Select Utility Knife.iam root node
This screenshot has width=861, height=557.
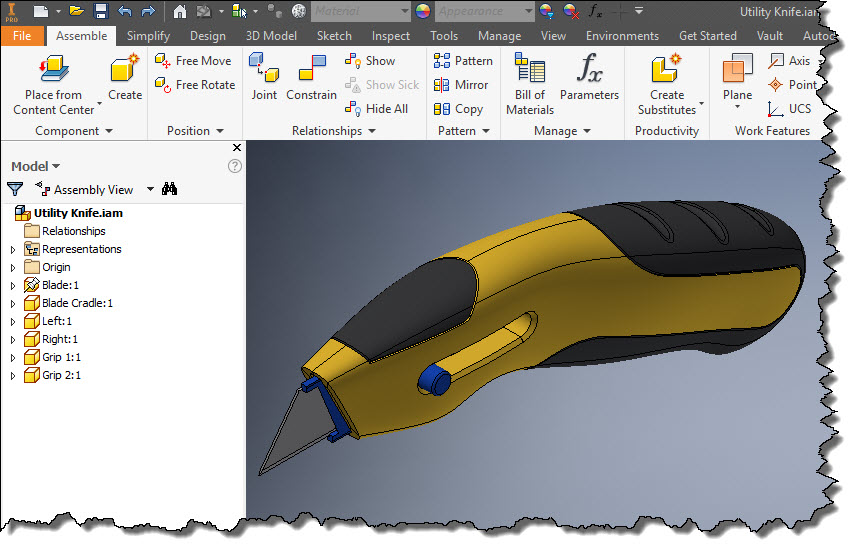[69, 213]
